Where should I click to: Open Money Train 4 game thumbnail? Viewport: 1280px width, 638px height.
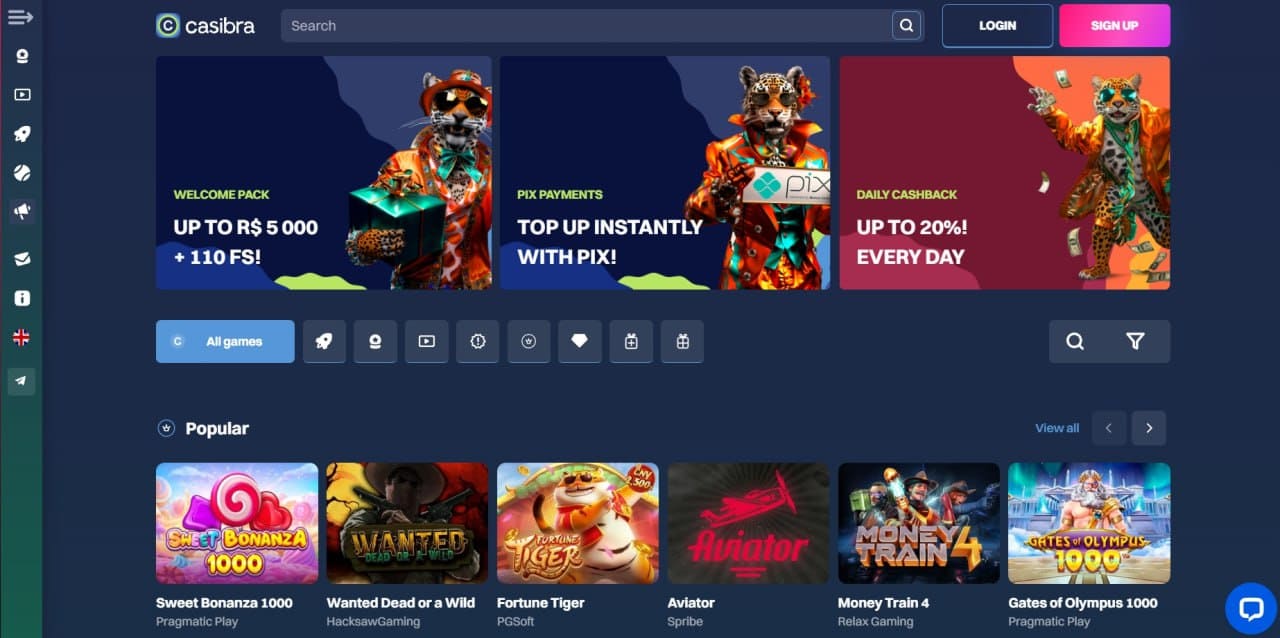(x=919, y=523)
